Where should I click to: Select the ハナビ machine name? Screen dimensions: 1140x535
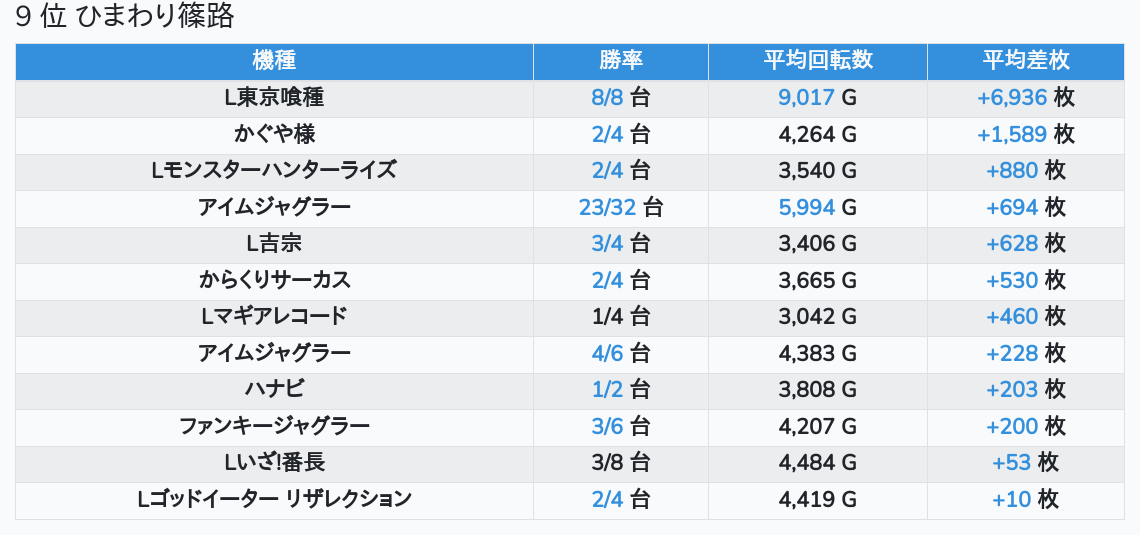[274, 390]
